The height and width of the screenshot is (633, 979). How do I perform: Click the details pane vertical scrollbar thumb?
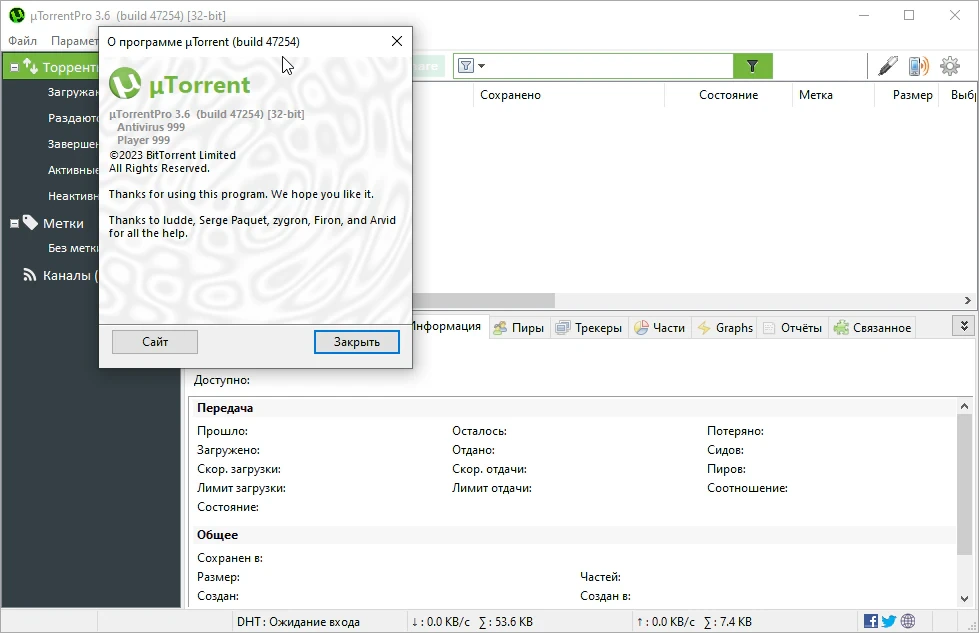(964, 484)
